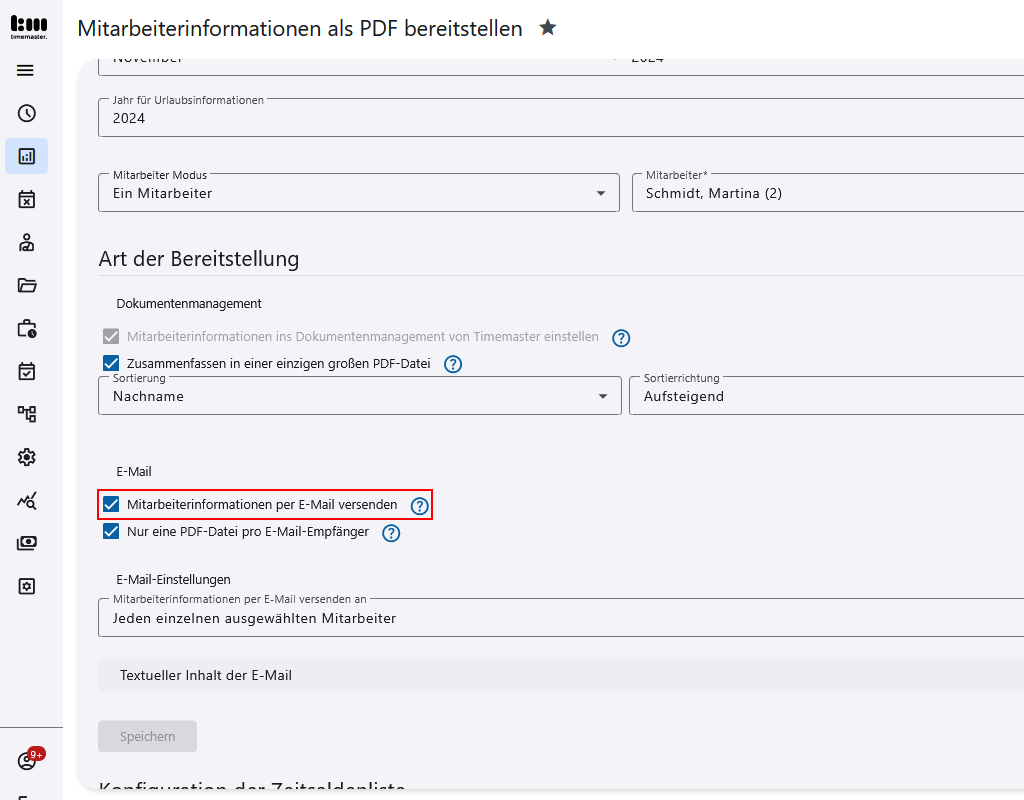Image resolution: width=1024 pixels, height=800 pixels.
Task: Expand the 'Sortierung' Nachname dropdown
Action: pyautogui.click(x=358, y=396)
